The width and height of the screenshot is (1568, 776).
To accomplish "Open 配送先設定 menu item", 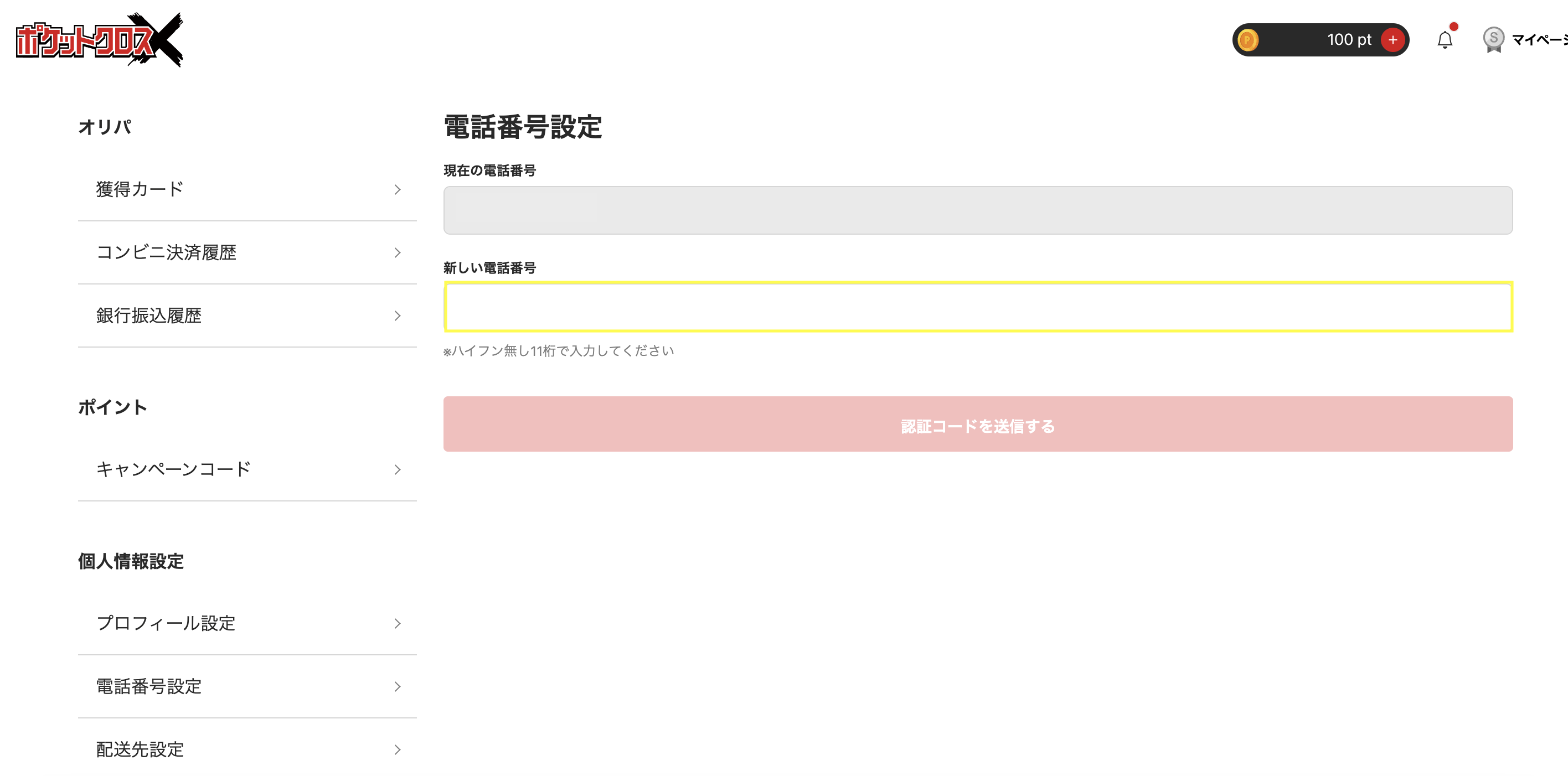I will (247, 749).
